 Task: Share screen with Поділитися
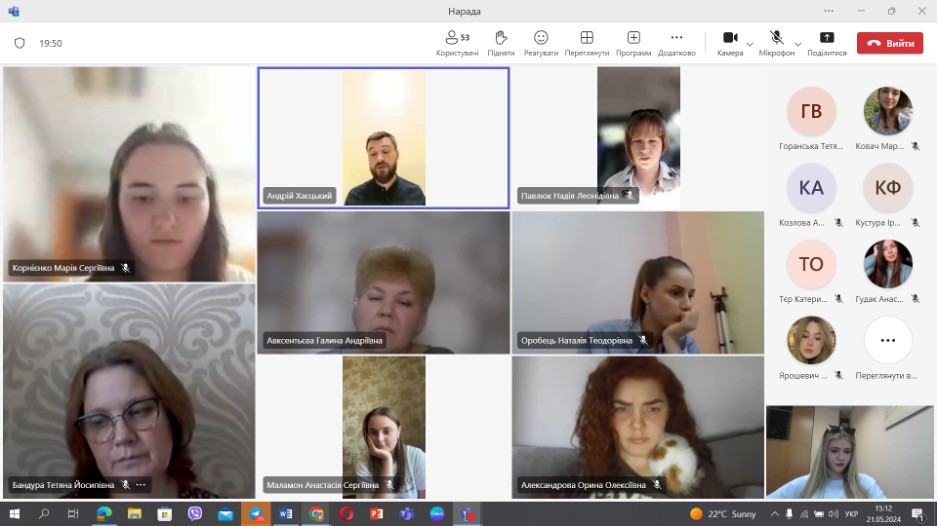pyautogui.click(x=827, y=43)
